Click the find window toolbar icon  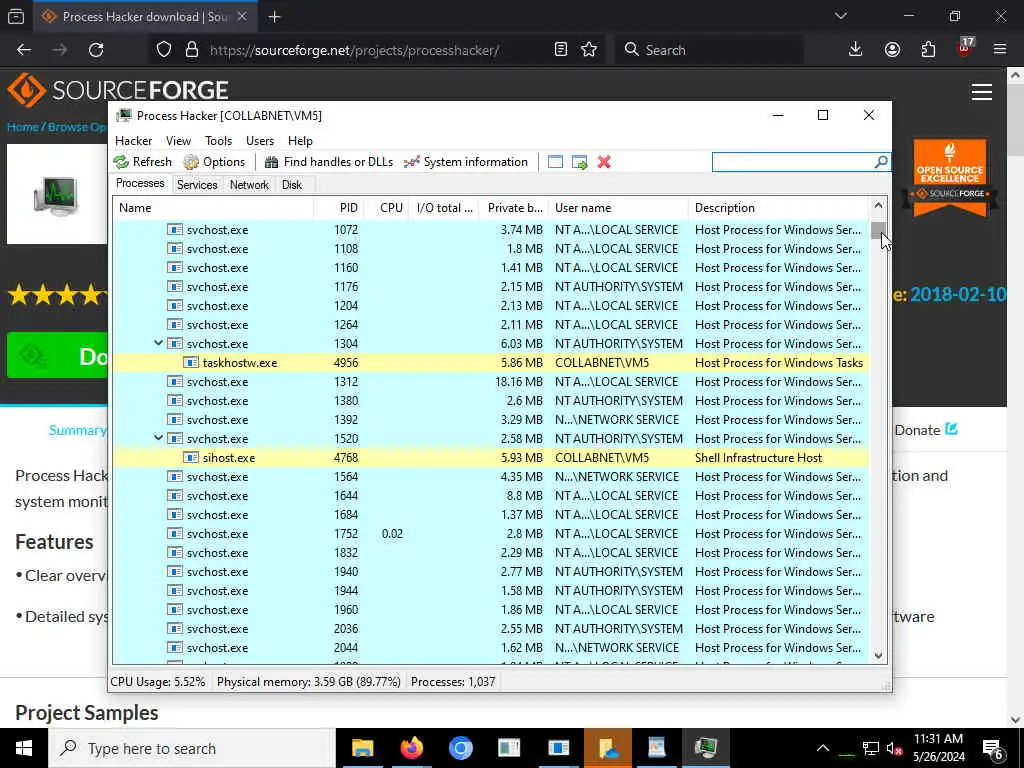(555, 162)
